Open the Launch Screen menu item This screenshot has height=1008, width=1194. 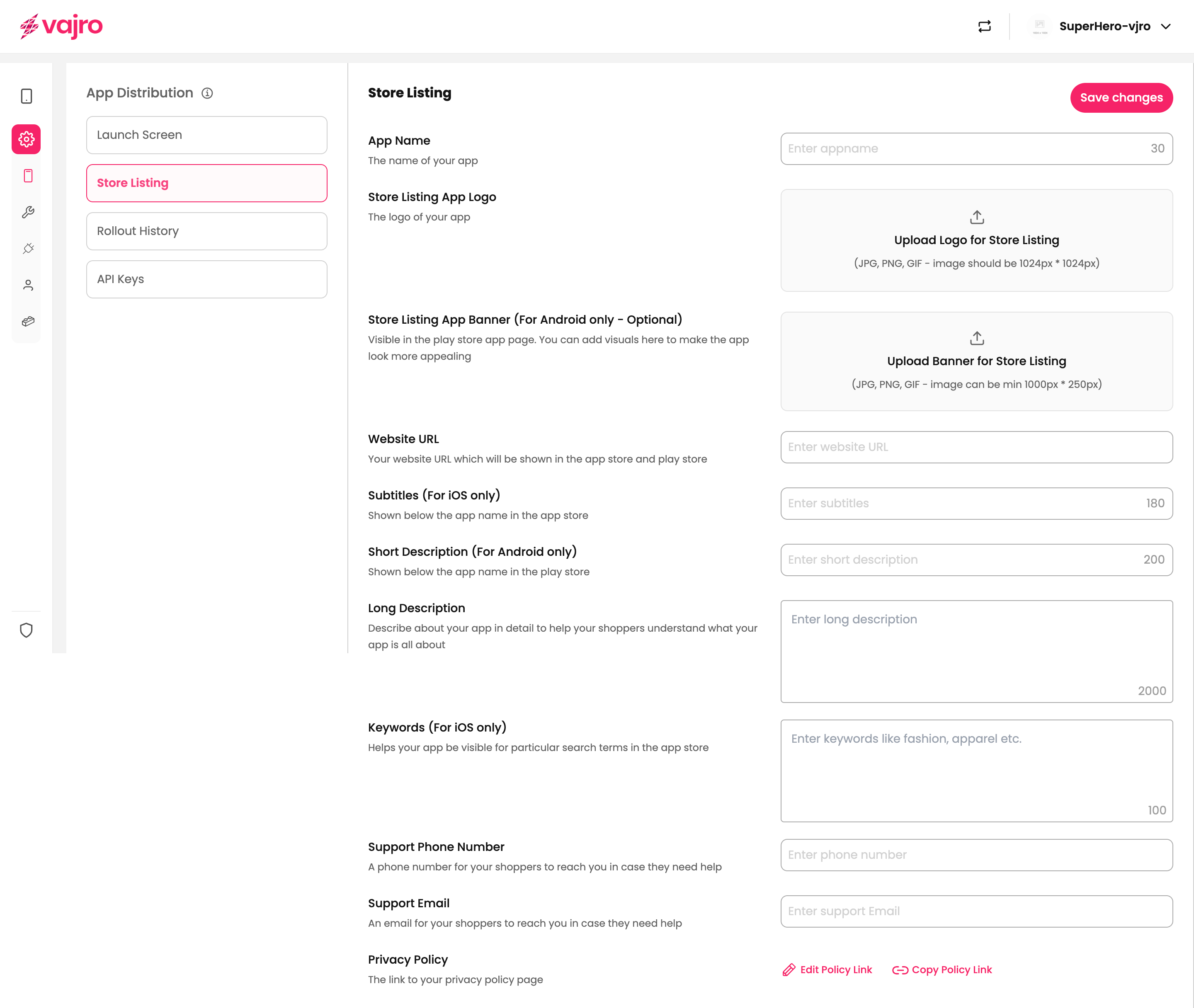206,135
